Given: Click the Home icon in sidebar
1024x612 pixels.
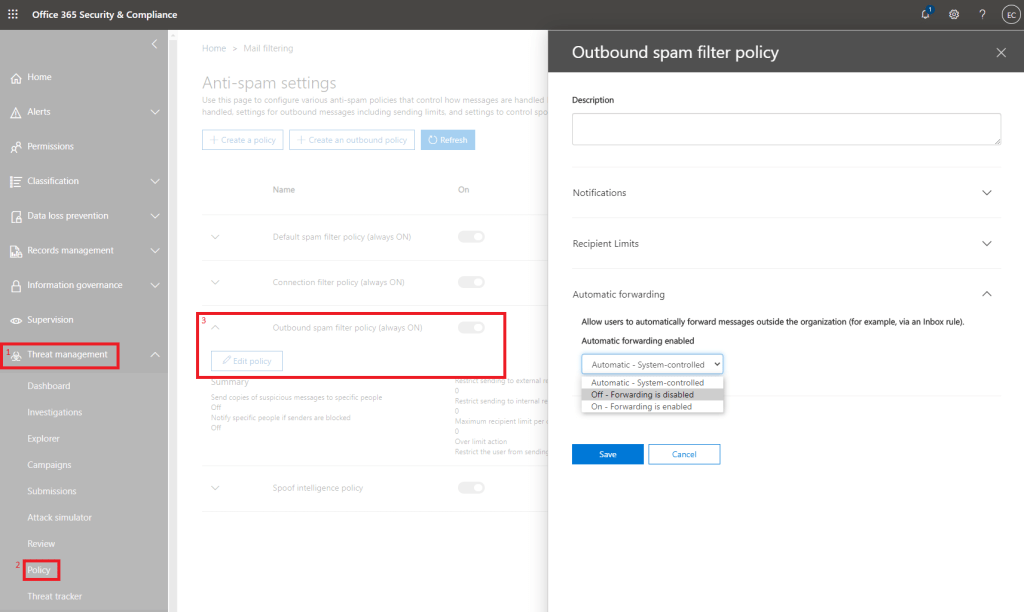Looking at the screenshot, I should tap(16, 78).
